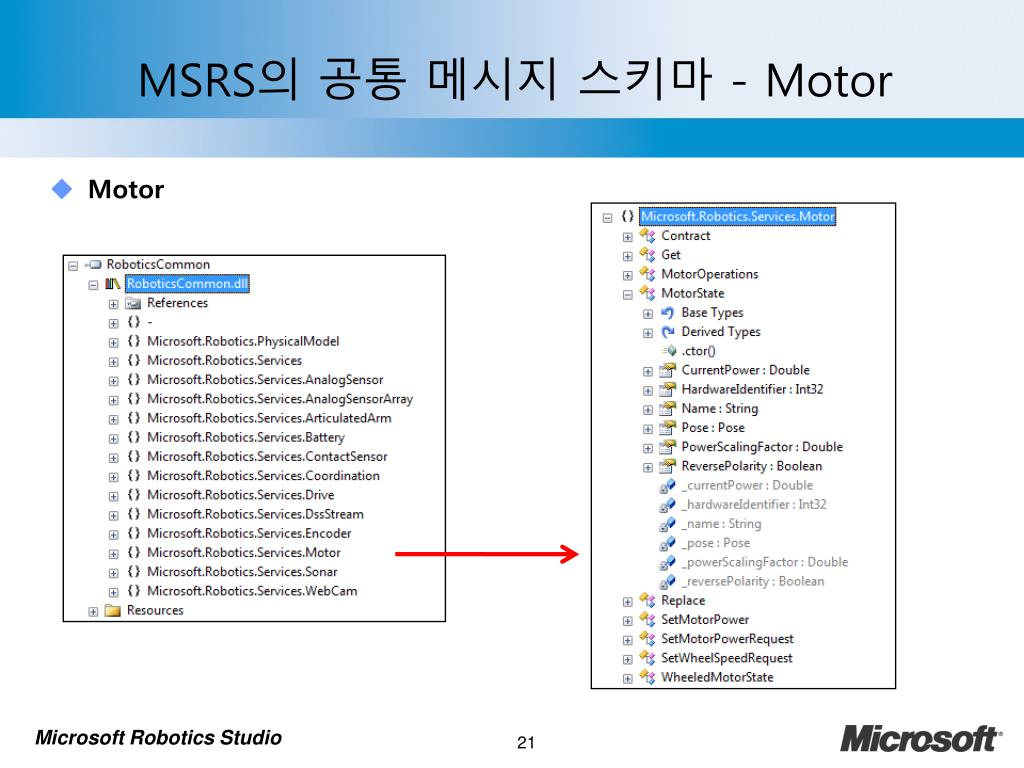Click the Replace class icon
The width and height of the screenshot is (1024, 768).
coord(647,601)
